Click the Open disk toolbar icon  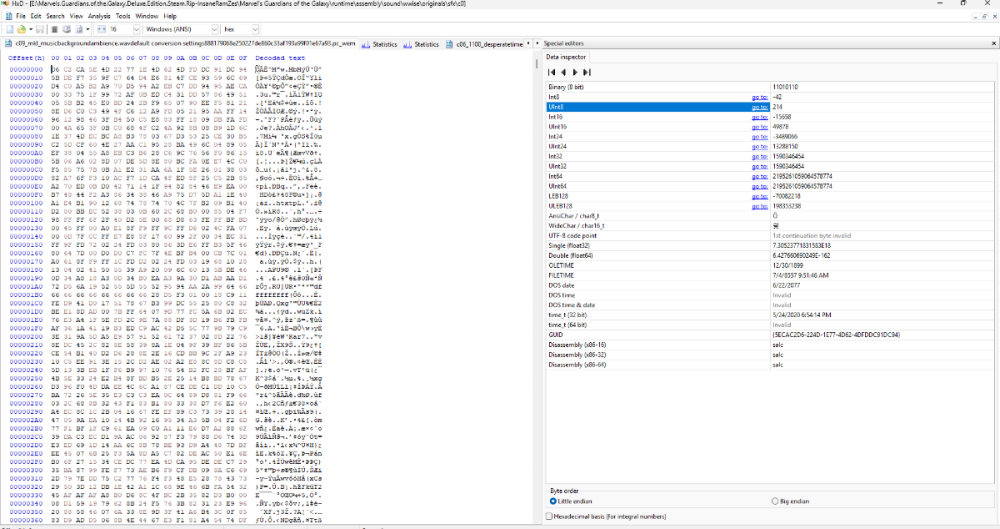coord(66,29)
